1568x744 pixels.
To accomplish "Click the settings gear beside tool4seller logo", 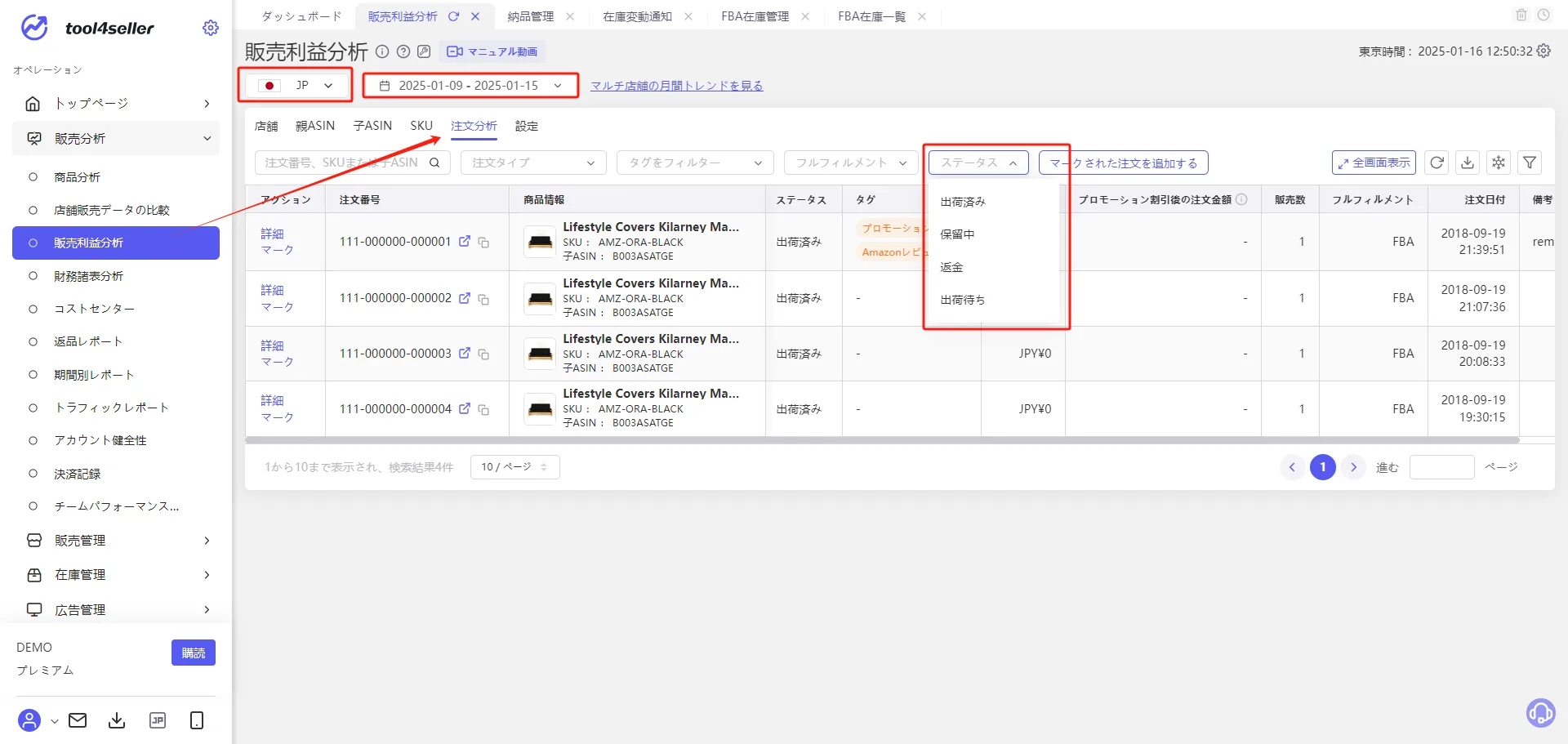I will coord(211,28).
